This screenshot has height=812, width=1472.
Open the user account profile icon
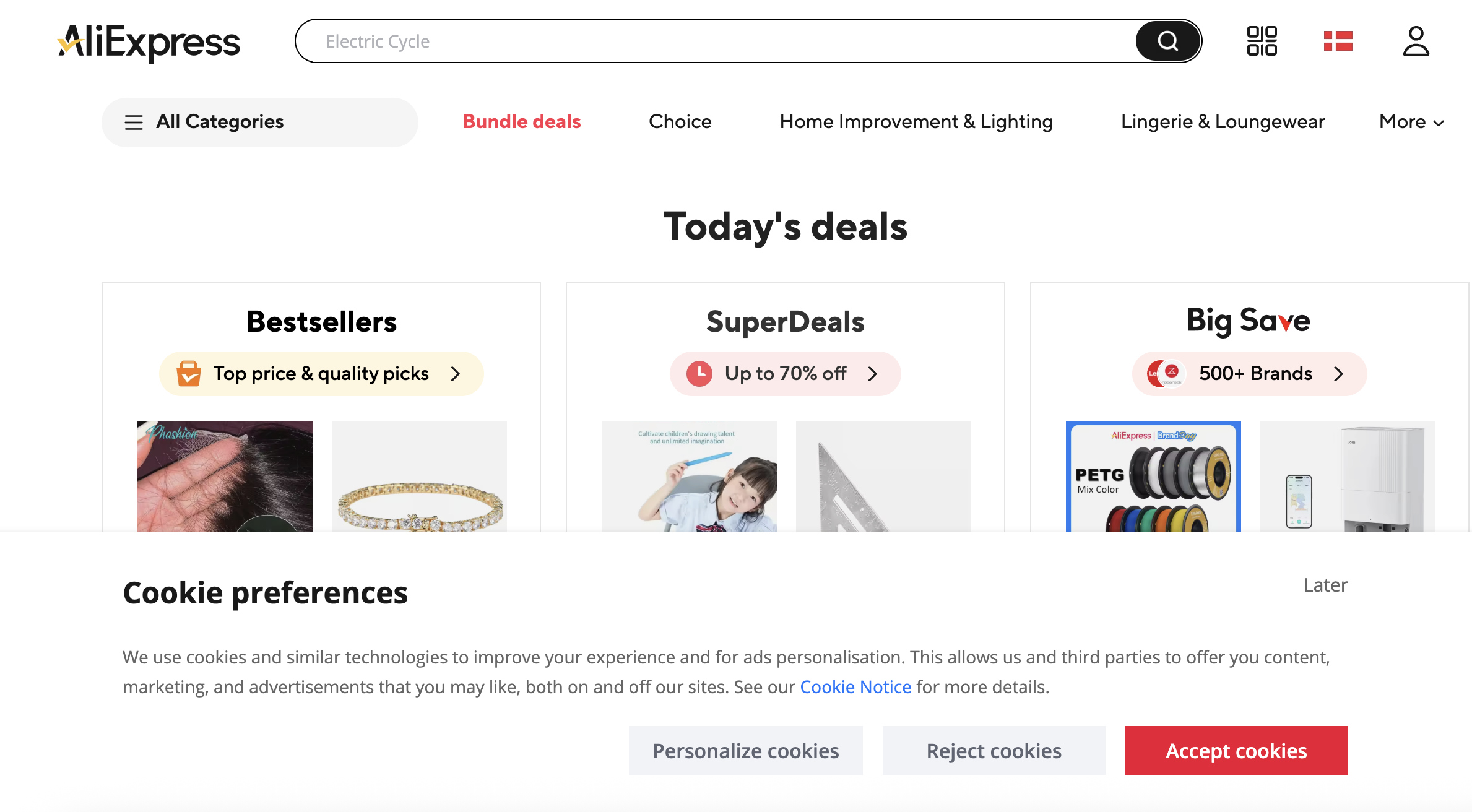point(1416,41)
